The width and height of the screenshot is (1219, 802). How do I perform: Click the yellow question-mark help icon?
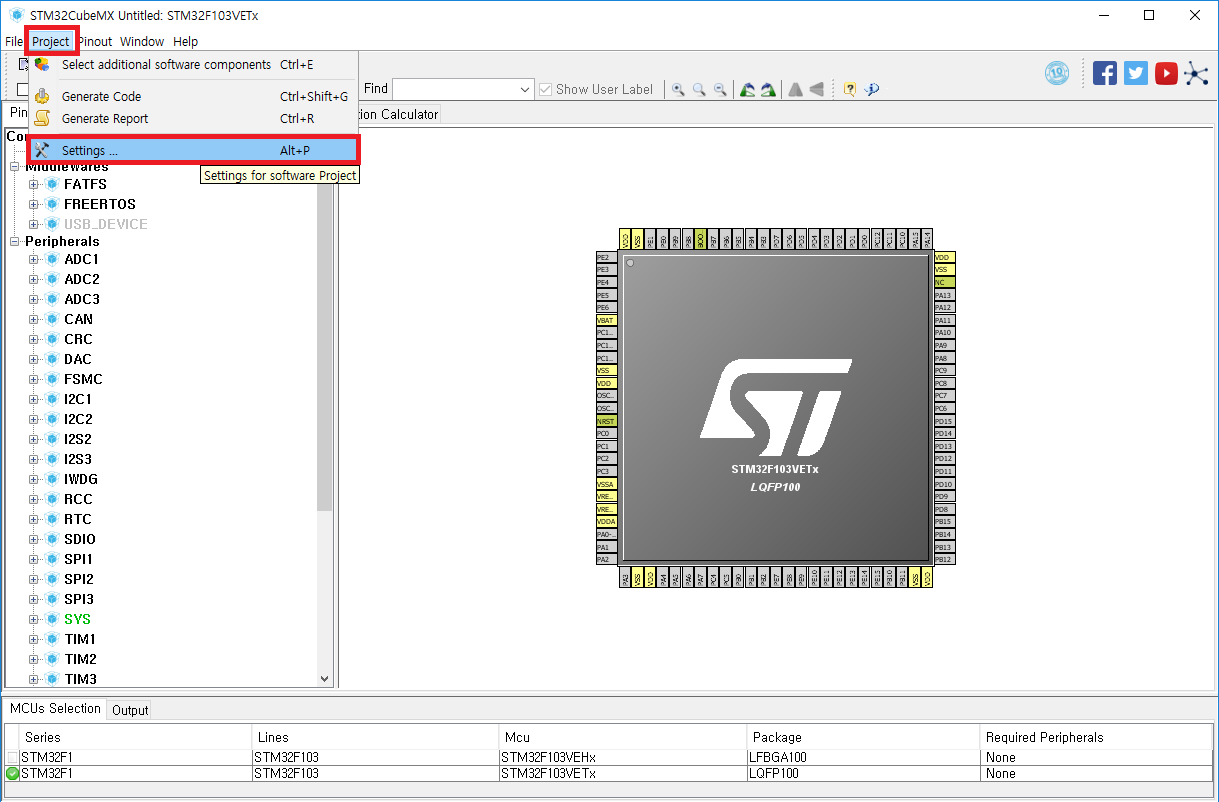pos(849,89)
